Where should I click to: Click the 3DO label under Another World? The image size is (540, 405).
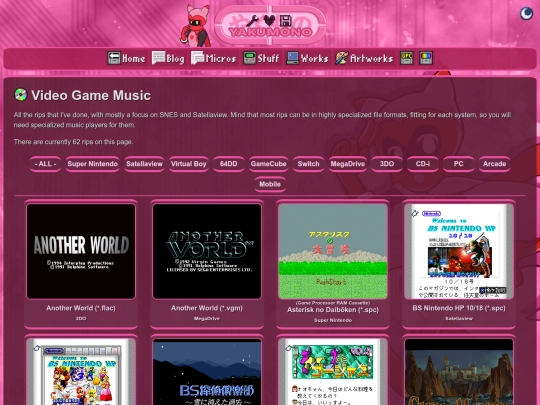pyautogui.click(x=81, y=319)
